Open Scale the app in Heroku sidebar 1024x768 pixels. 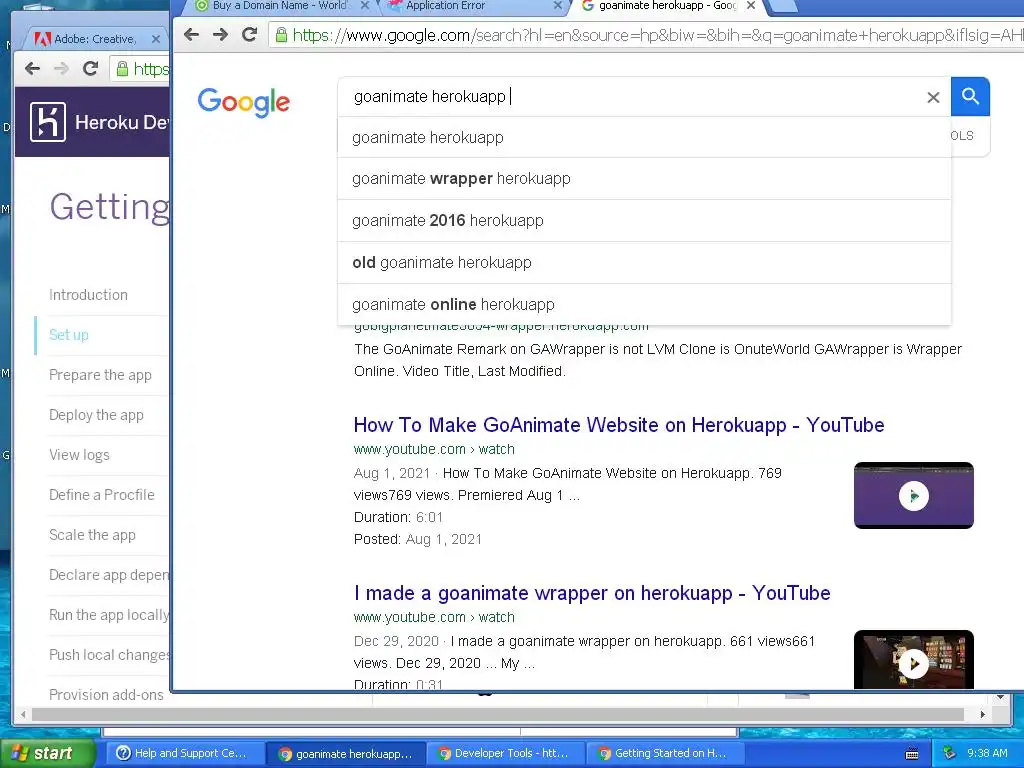tap(92, 535)
